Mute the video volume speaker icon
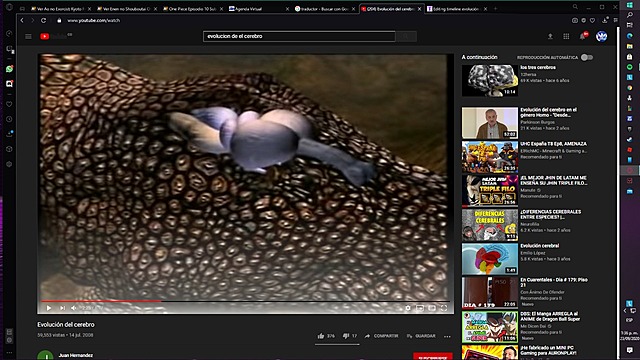640x360 pixels. 74,308
